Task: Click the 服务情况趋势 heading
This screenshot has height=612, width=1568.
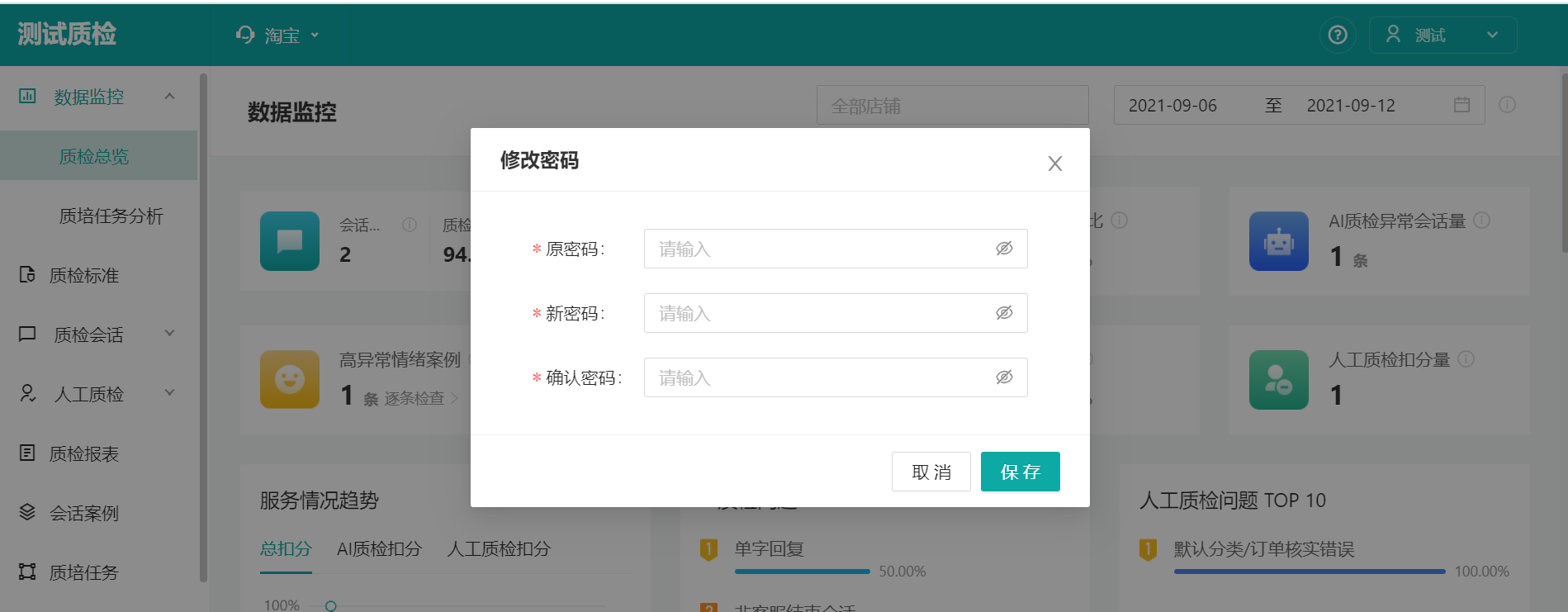Action: pos(320,501)
